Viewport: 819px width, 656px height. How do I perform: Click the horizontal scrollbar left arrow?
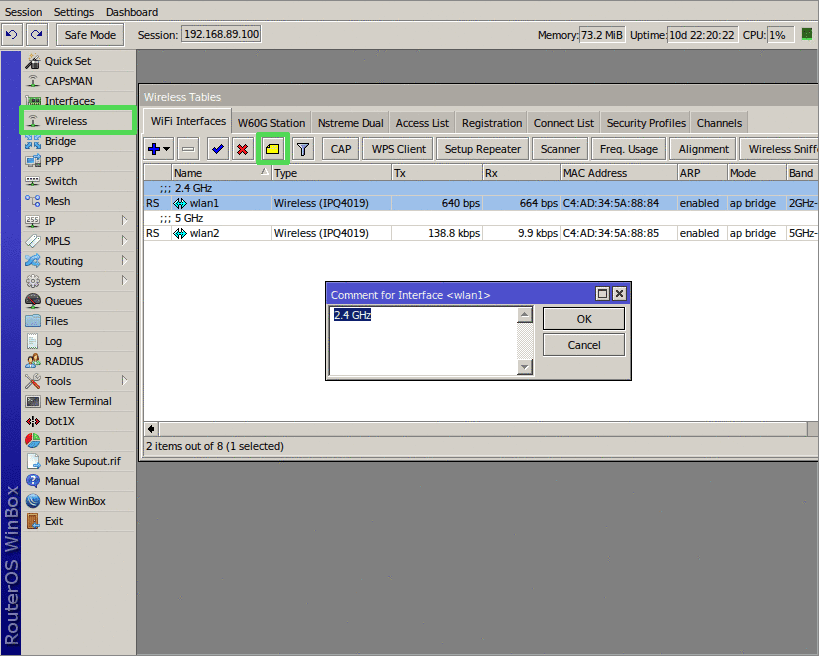[x=151, y=429]
